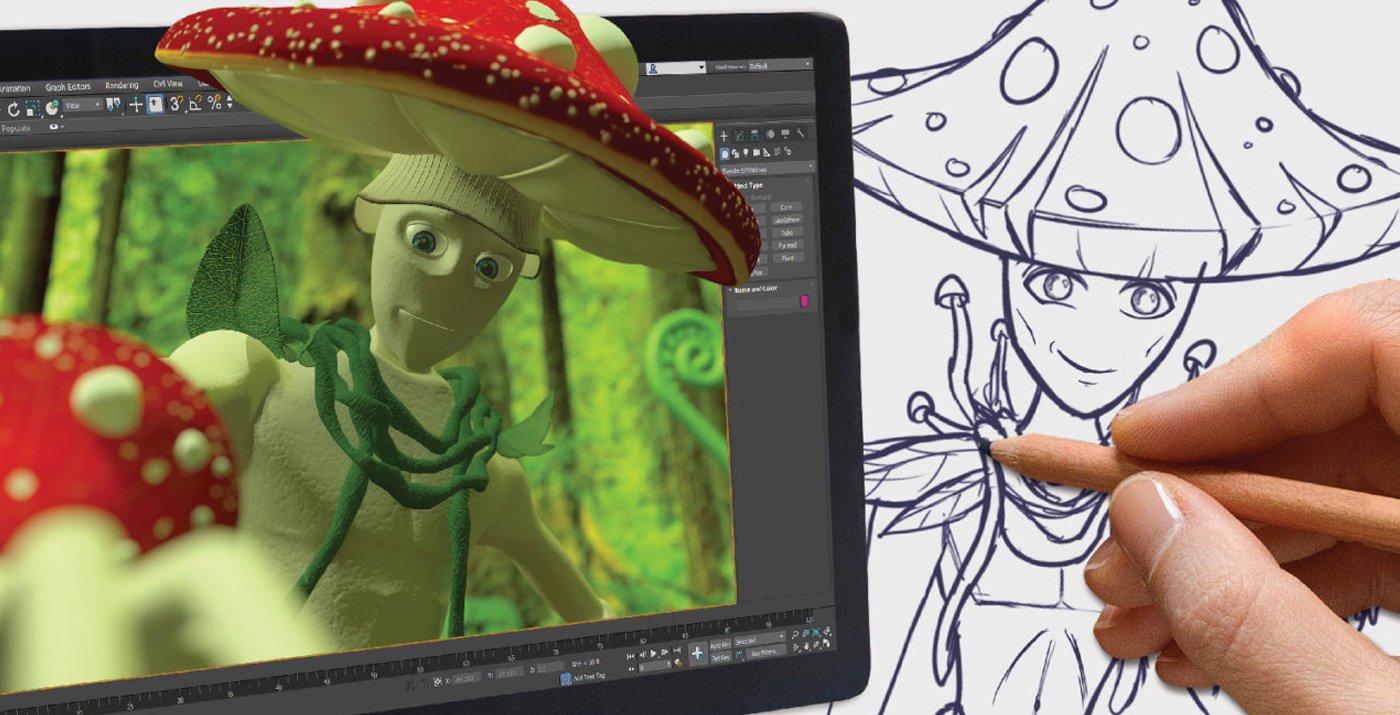Viewport: 1400px width, 715px height.
Task: Select the Select and Manipulate crosshair icon
Action: tap(136, 104)
